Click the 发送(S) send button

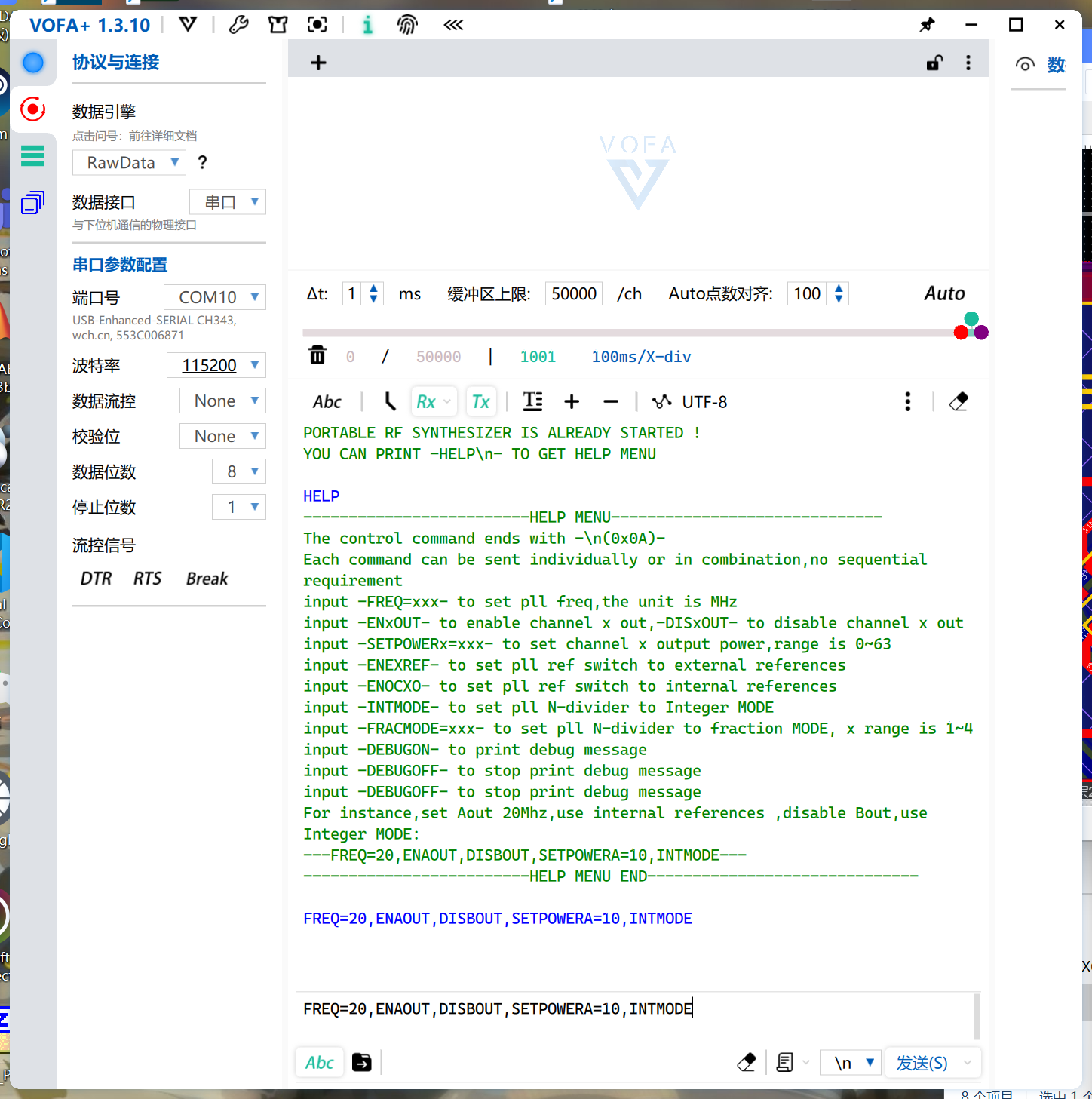pyautogui.click(x=922, y=1063)
